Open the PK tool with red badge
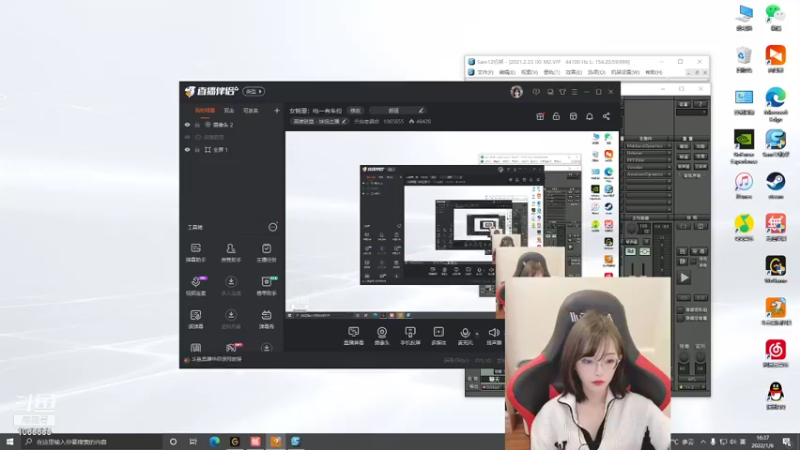Viewport: 800px width, 450px height. click(x=231, y=348)
